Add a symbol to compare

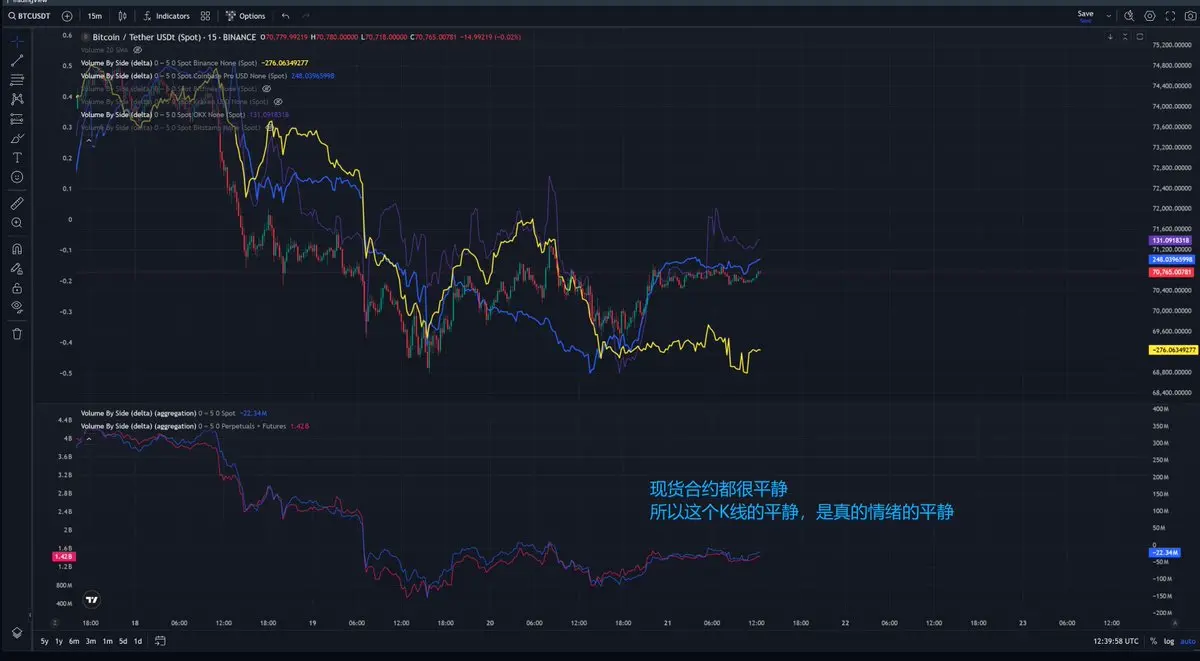[x=67, y=16]
